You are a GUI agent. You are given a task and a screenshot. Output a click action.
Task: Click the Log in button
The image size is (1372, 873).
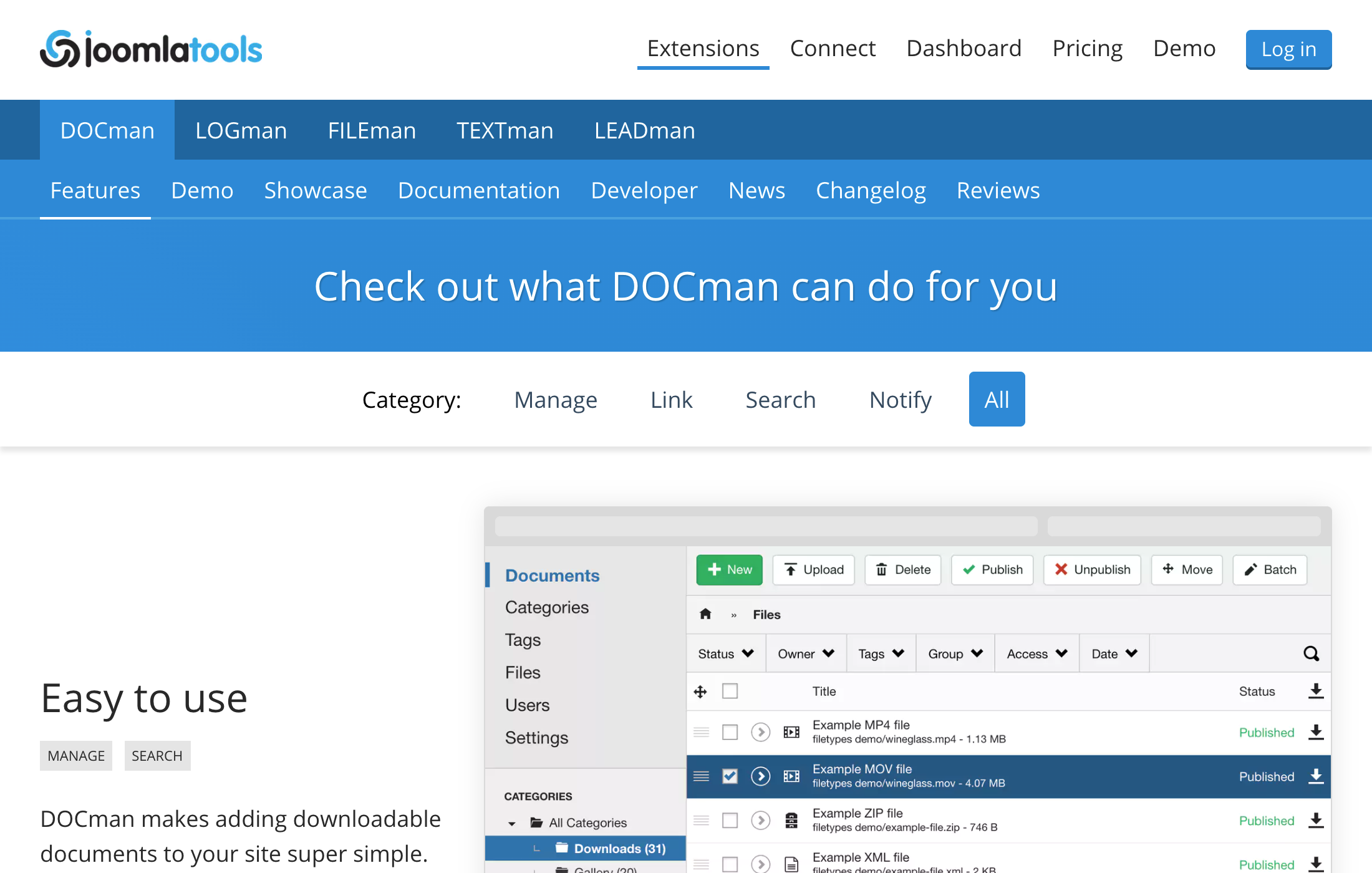click(1288, 49)
